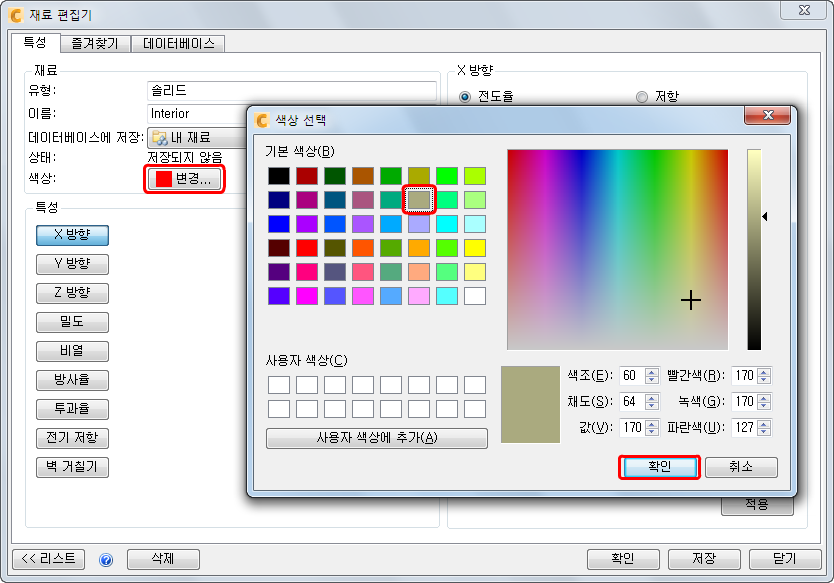
Task: Switch to the 즐겨찾기 tab
Action: click(x=97, y=43)
